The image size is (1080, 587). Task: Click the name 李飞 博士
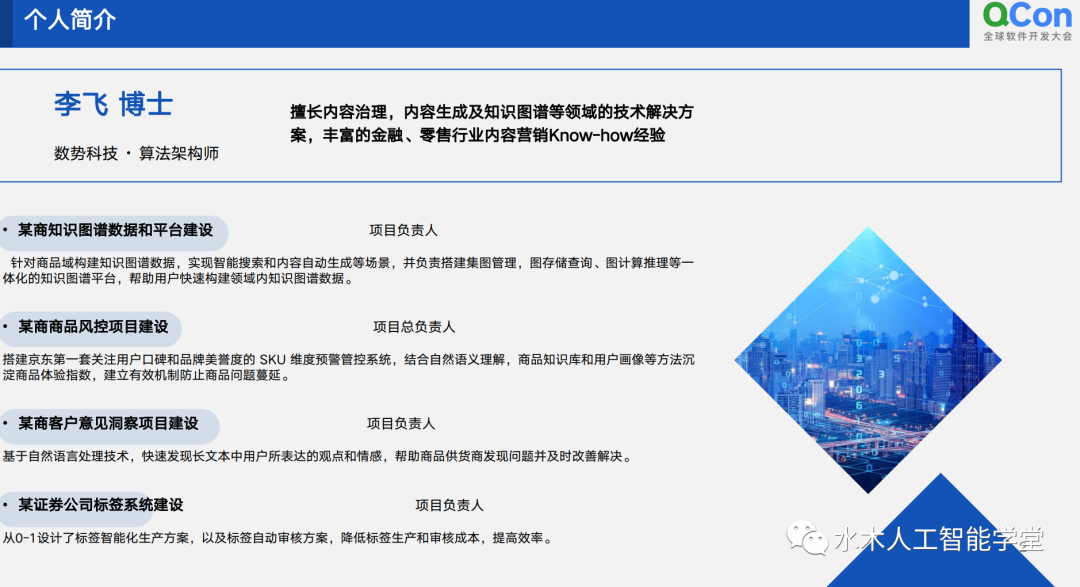[x=113, y=105]
